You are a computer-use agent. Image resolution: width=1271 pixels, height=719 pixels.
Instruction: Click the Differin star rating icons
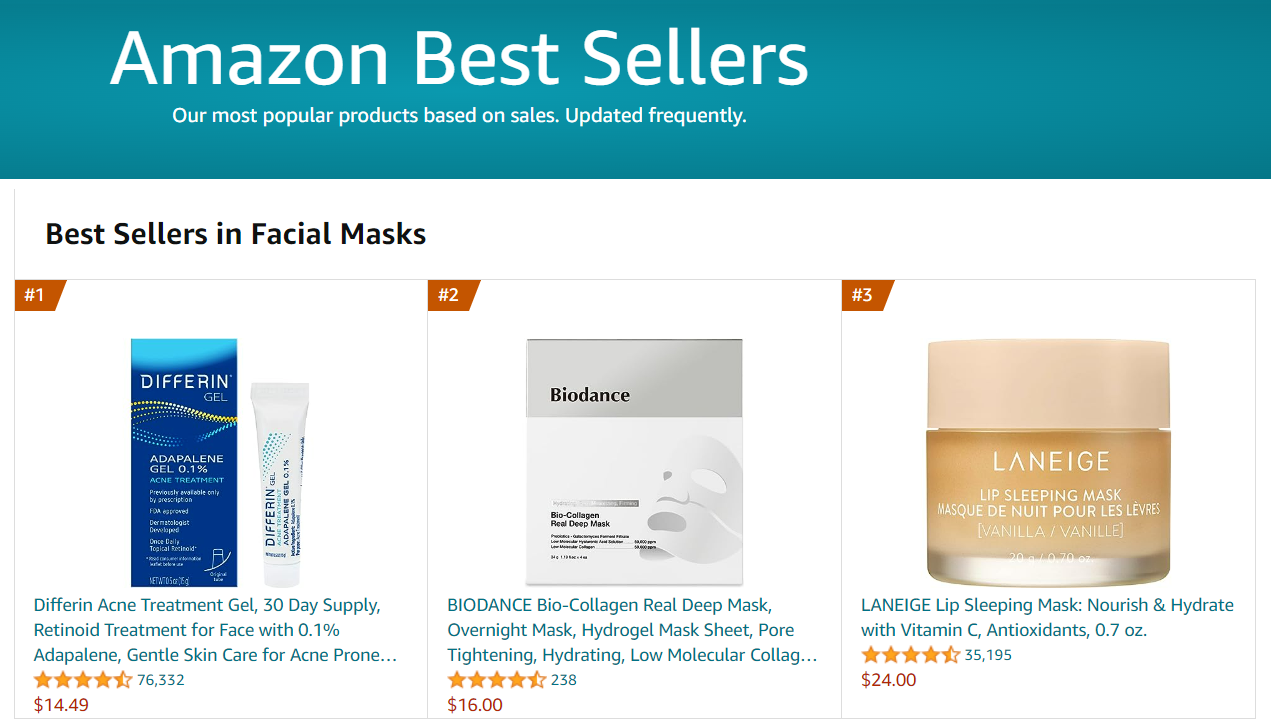pyautogui.click(x=83, y=680)
